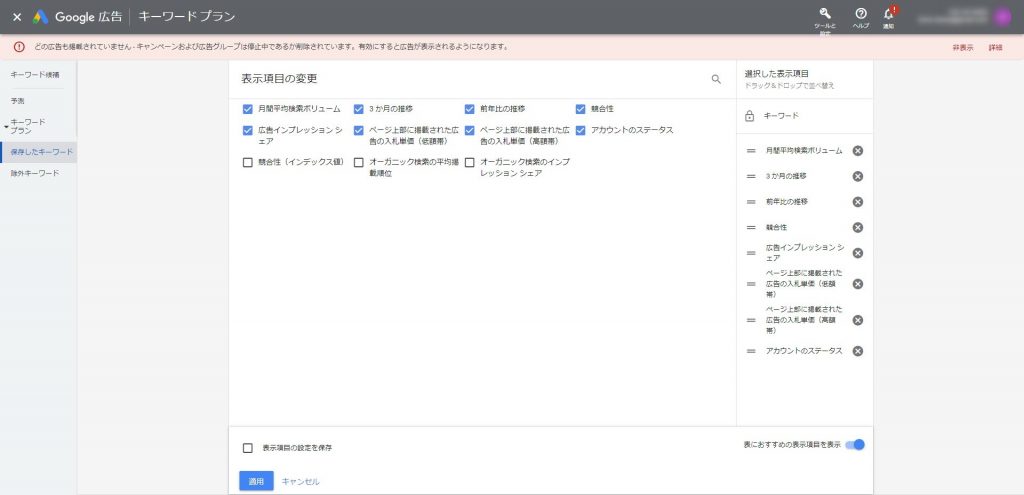Remove アカウントのステータス from selected columns
This screenshot has width=1024, height=495.
pyautogui.click(x=858, y=351)
